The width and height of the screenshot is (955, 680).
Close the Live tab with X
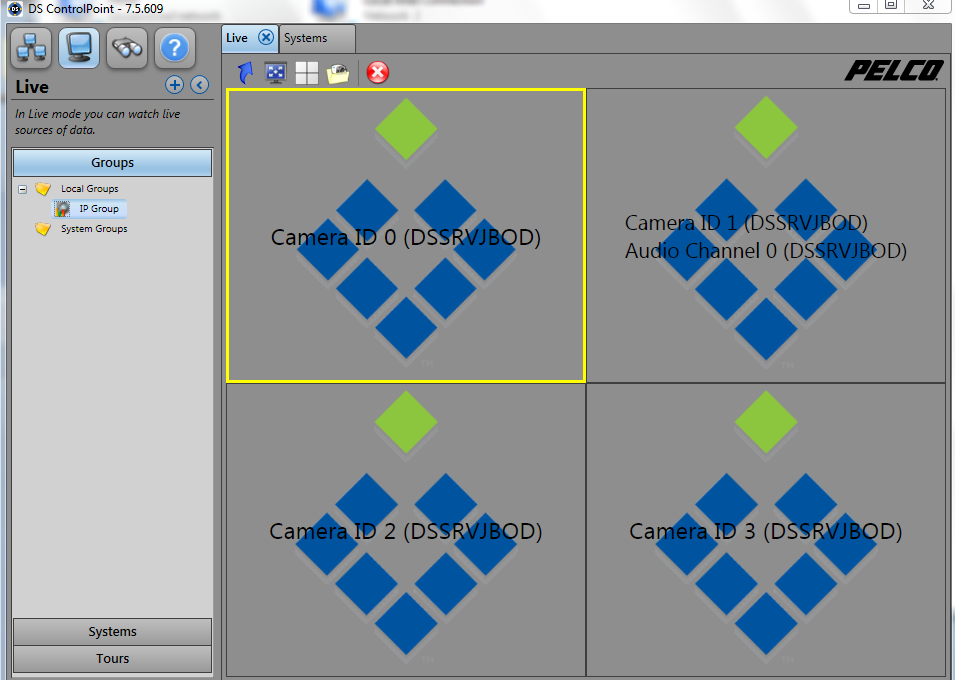[x=266, y=37]
